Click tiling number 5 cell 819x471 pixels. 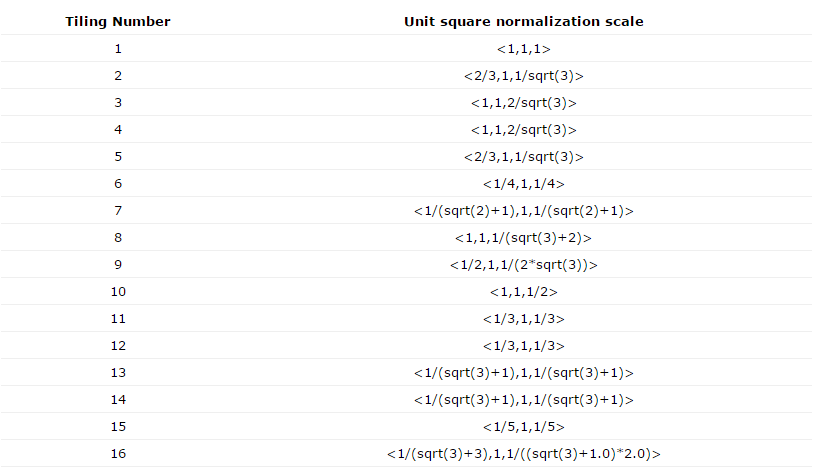(118, 156)
